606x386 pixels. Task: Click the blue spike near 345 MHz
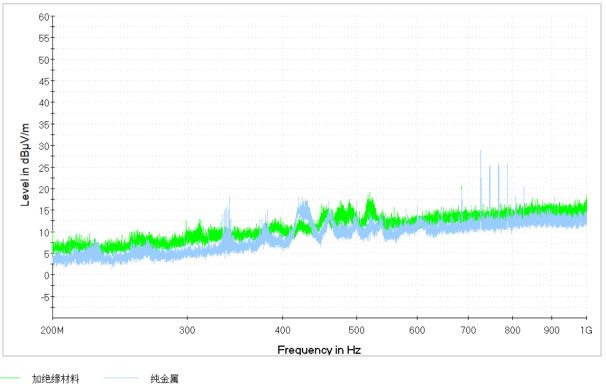(x=229, y=213)
